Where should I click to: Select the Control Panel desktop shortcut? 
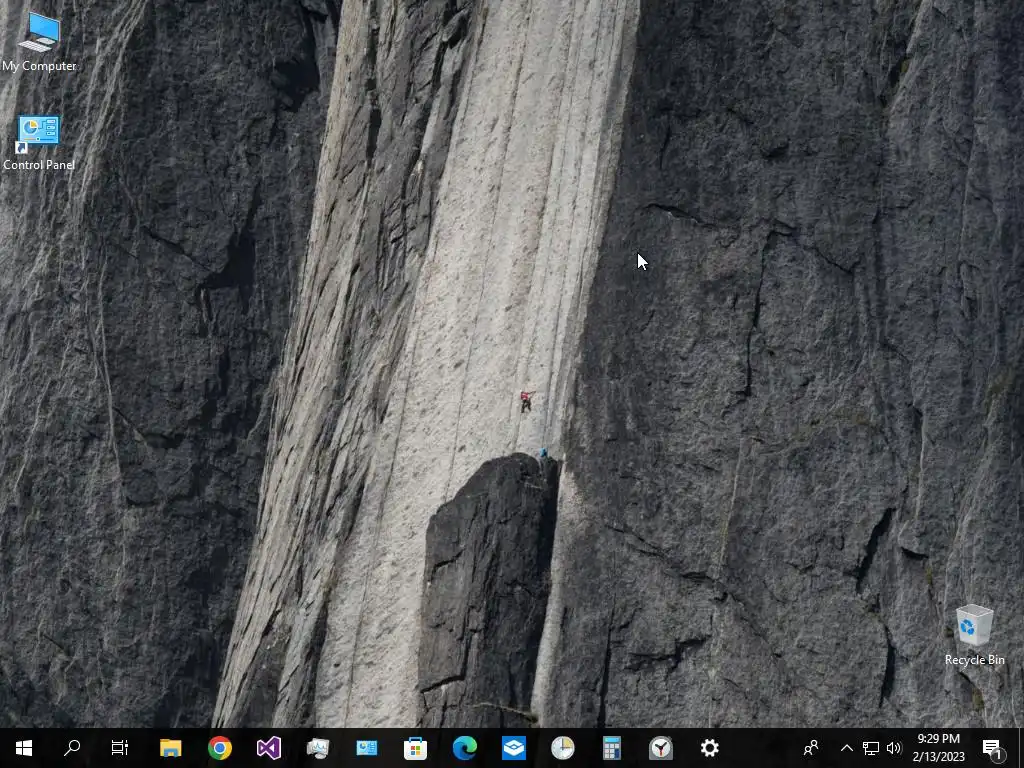coord(39,143)
